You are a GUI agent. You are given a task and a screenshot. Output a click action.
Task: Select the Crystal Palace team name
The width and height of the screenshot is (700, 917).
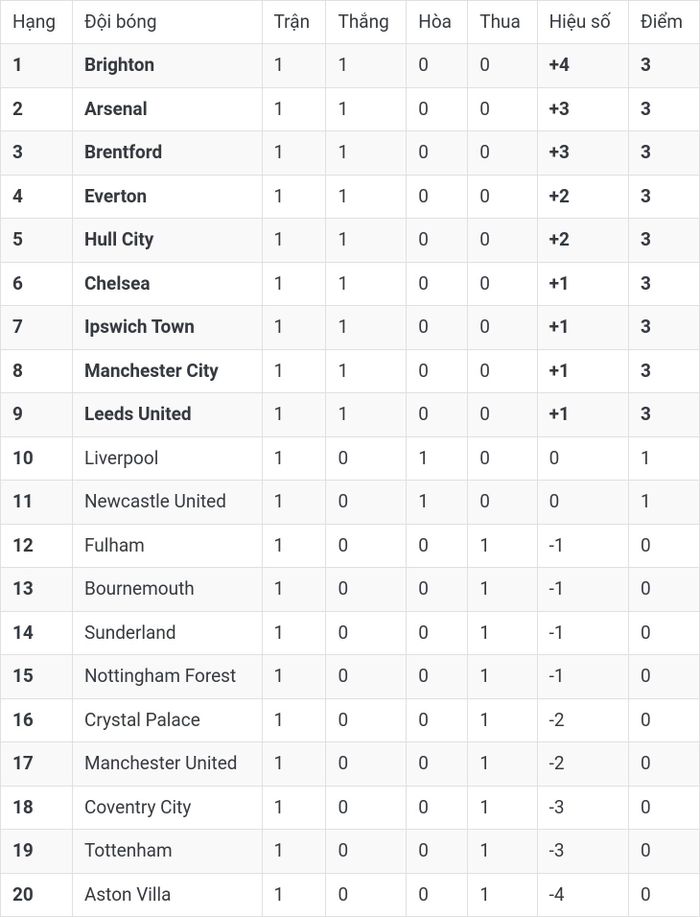point(142,720)
